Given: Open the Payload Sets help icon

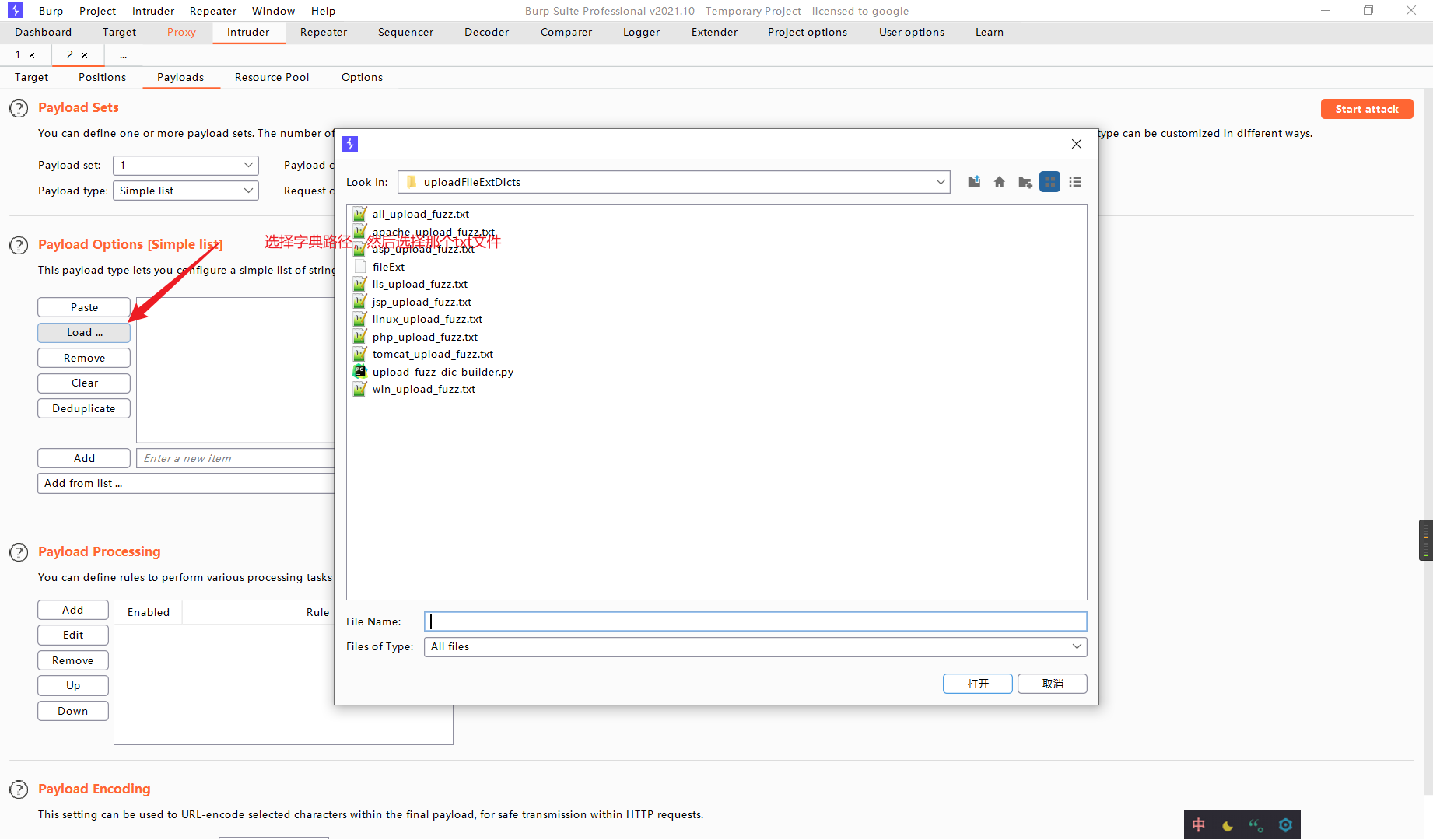Looking at the screenshot, I should coord(18,108).
